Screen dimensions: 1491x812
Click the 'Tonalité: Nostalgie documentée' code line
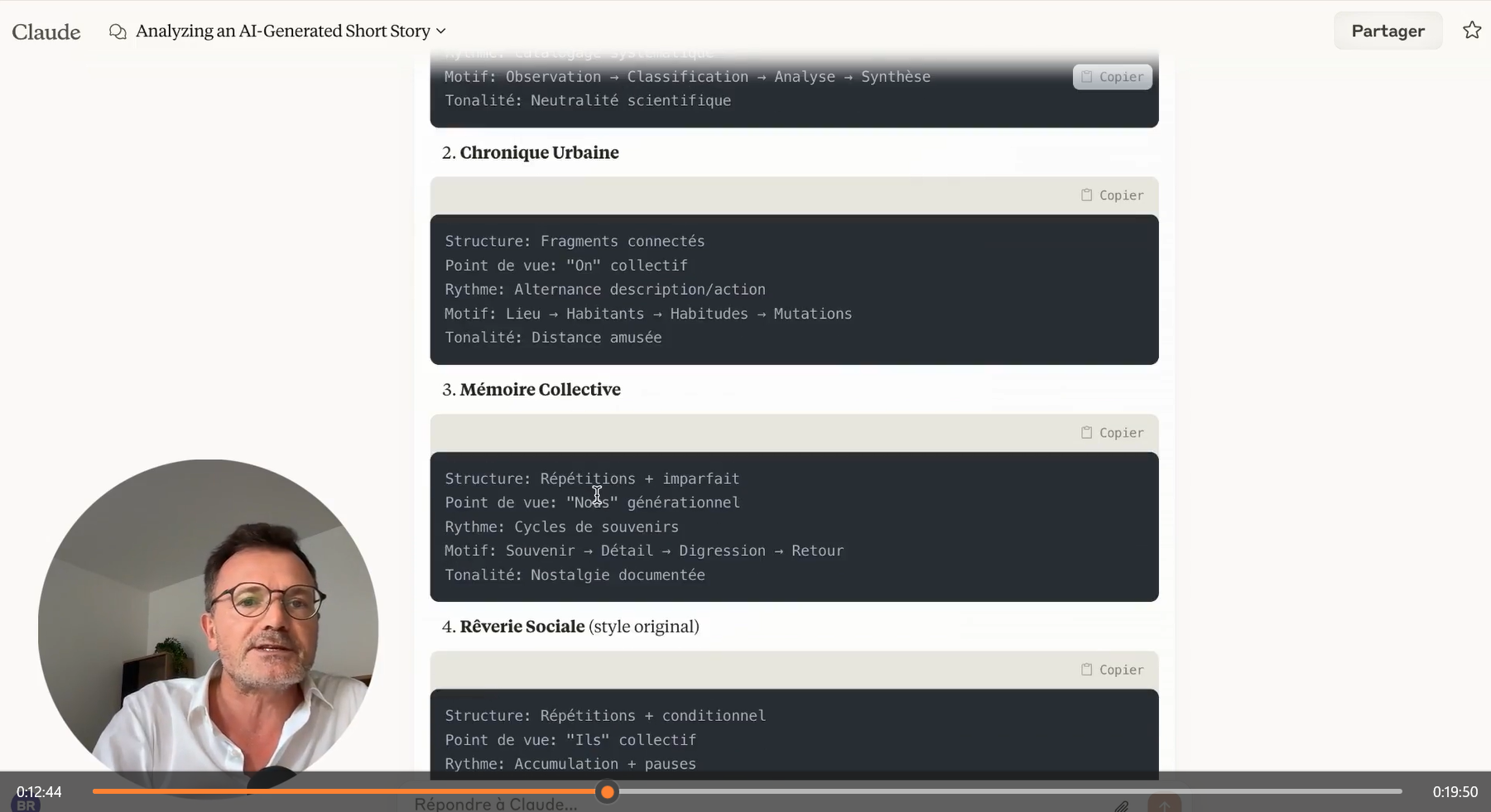coord(575,575)
